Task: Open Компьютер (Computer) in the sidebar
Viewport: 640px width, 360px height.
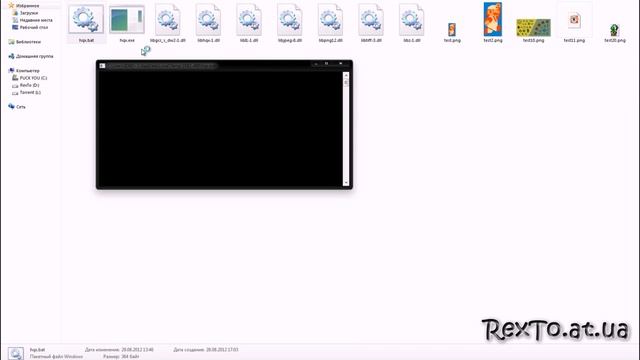Action: (x=24, y=71)
